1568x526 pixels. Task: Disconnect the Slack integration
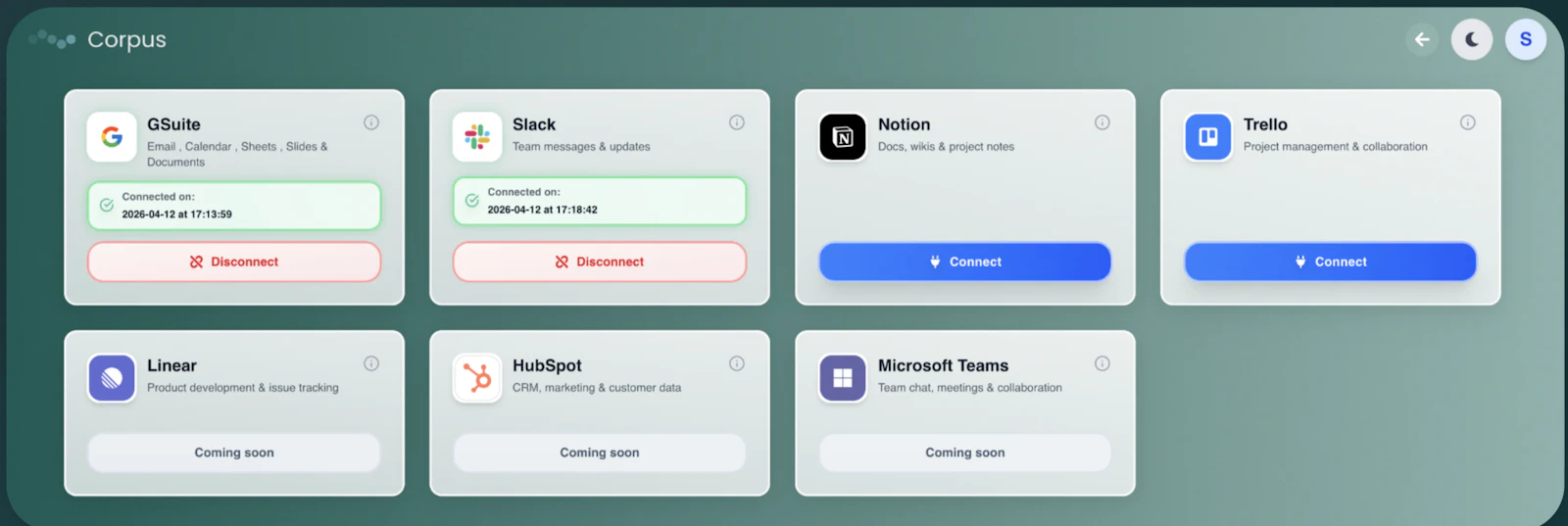[600, 262]
